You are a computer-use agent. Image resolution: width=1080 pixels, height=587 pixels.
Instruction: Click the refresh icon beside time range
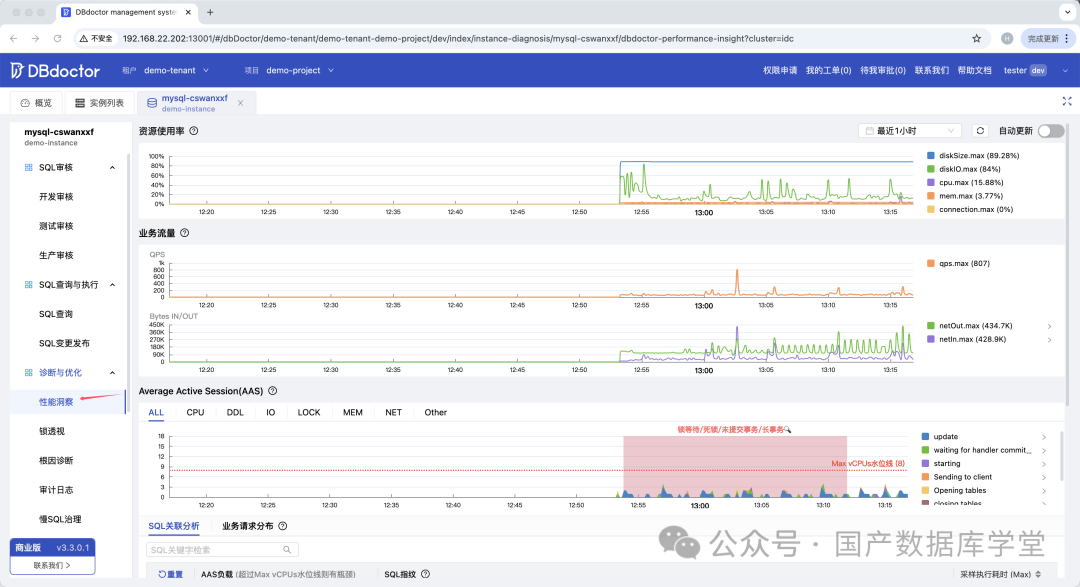pos(980,131)
